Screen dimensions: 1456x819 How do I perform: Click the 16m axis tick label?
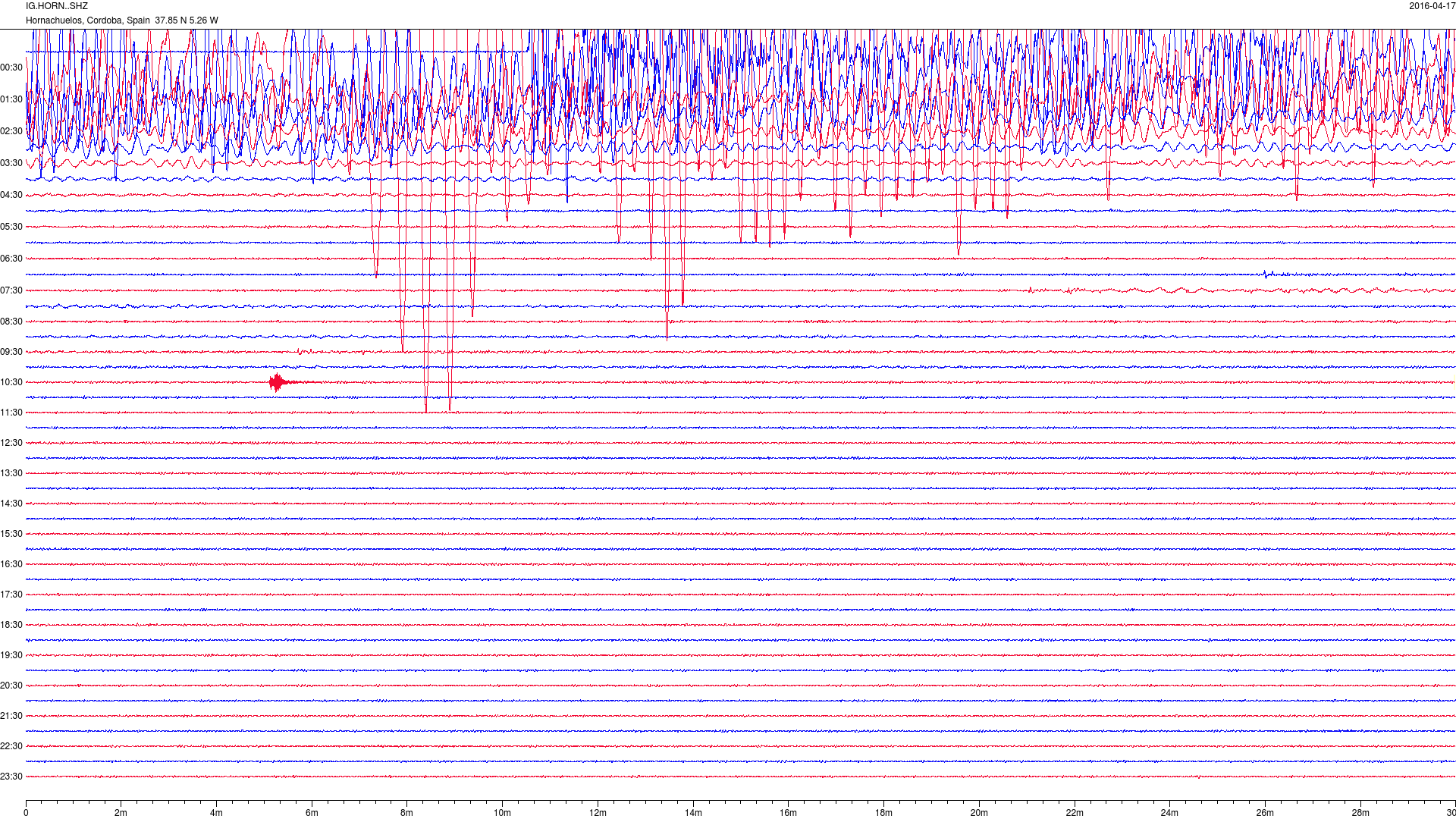pos(789,813)
